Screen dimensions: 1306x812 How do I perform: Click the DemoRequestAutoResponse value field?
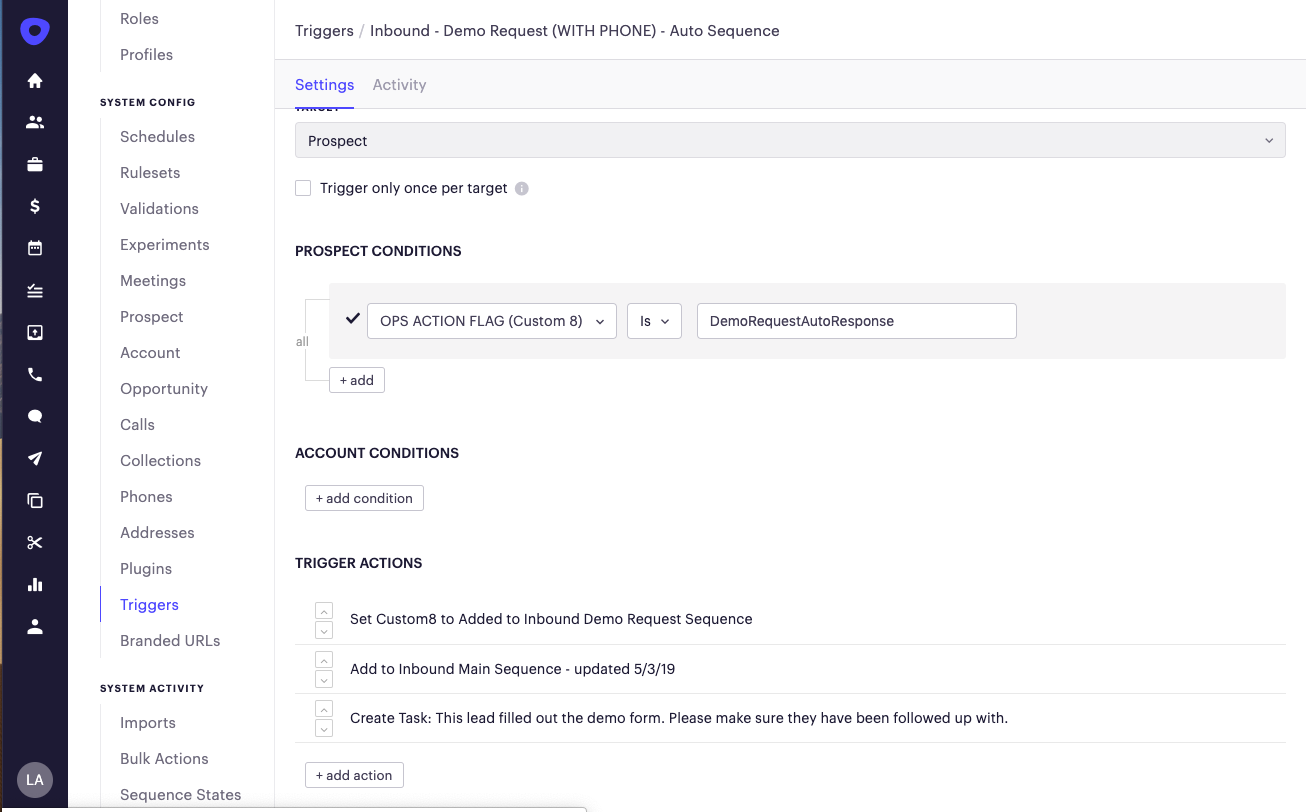coord(856,321)
